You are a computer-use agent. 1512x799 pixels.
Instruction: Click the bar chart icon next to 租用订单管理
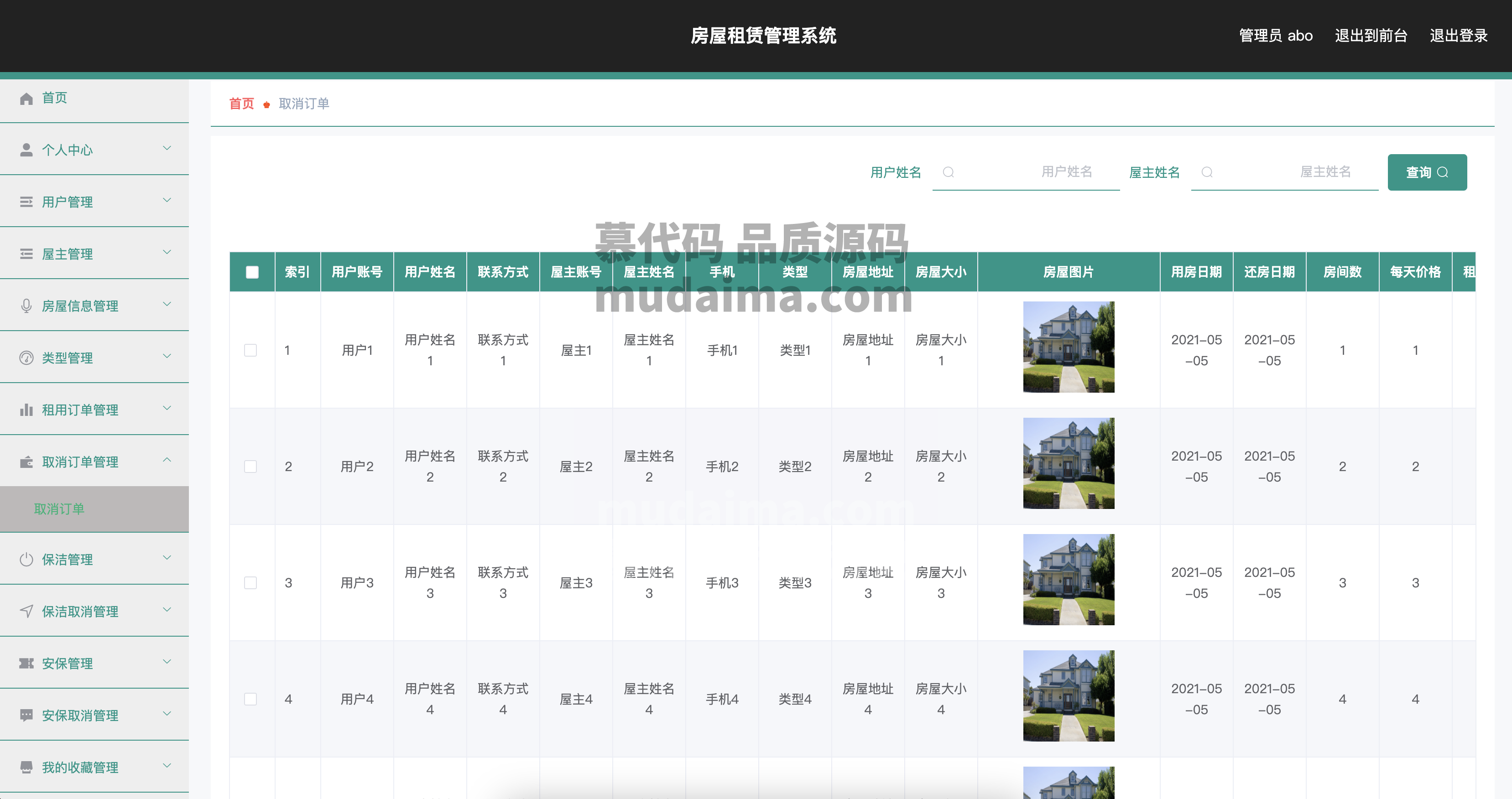pyautogui.click(x=26, y=410)
